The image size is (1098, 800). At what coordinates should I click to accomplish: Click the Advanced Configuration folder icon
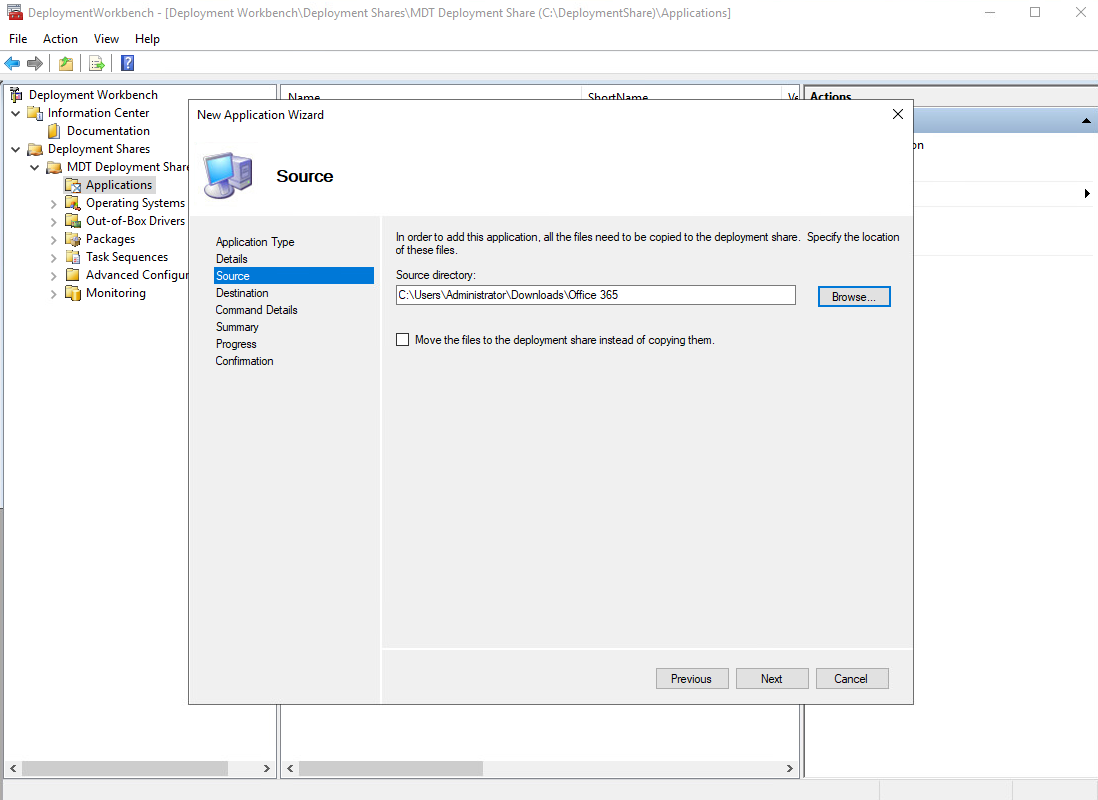pos(73,275)
